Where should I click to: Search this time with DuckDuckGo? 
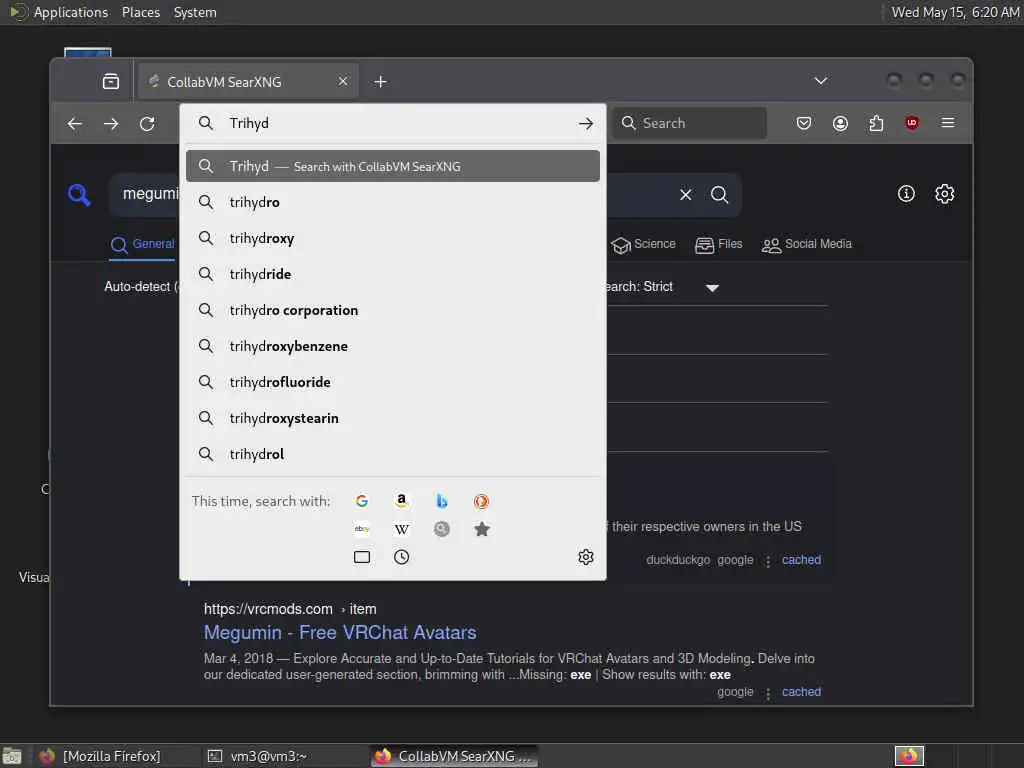coord(481,501)
